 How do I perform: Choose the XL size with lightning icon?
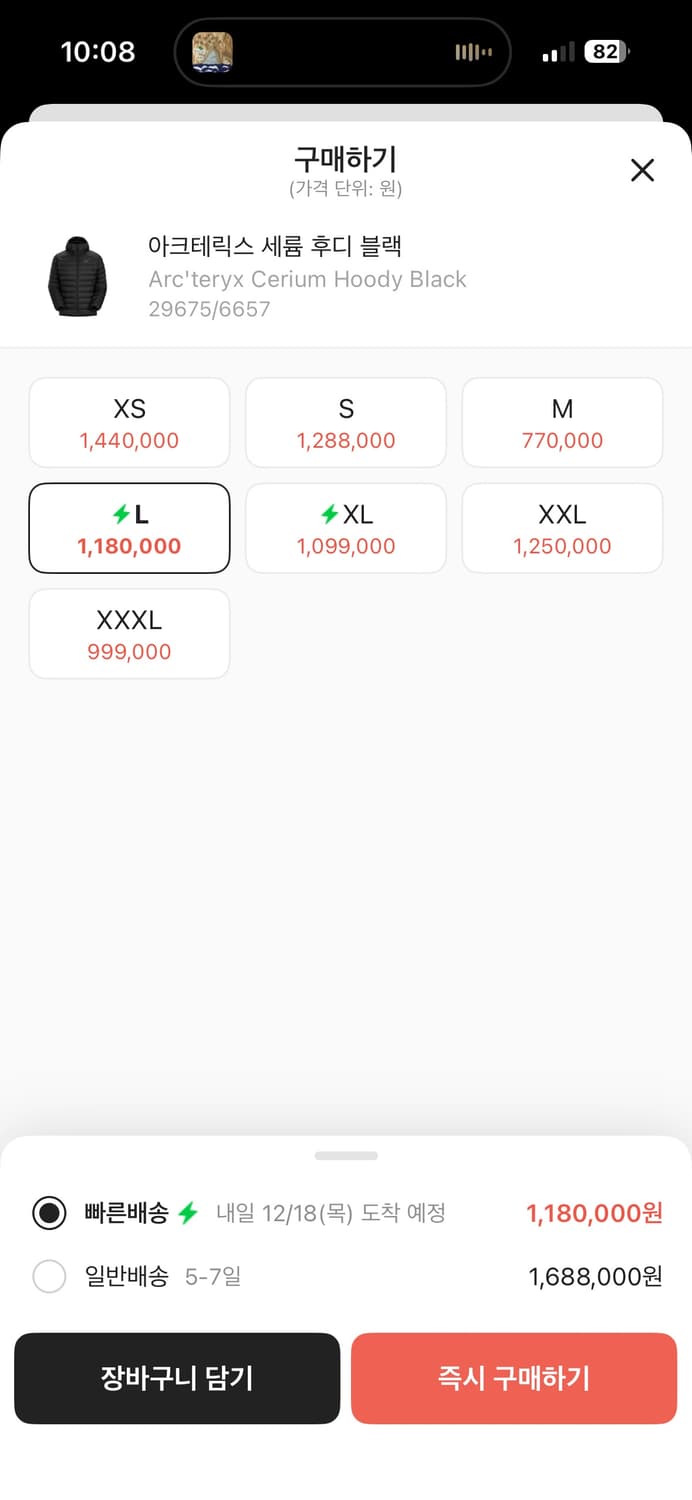(x=346, y=529)
